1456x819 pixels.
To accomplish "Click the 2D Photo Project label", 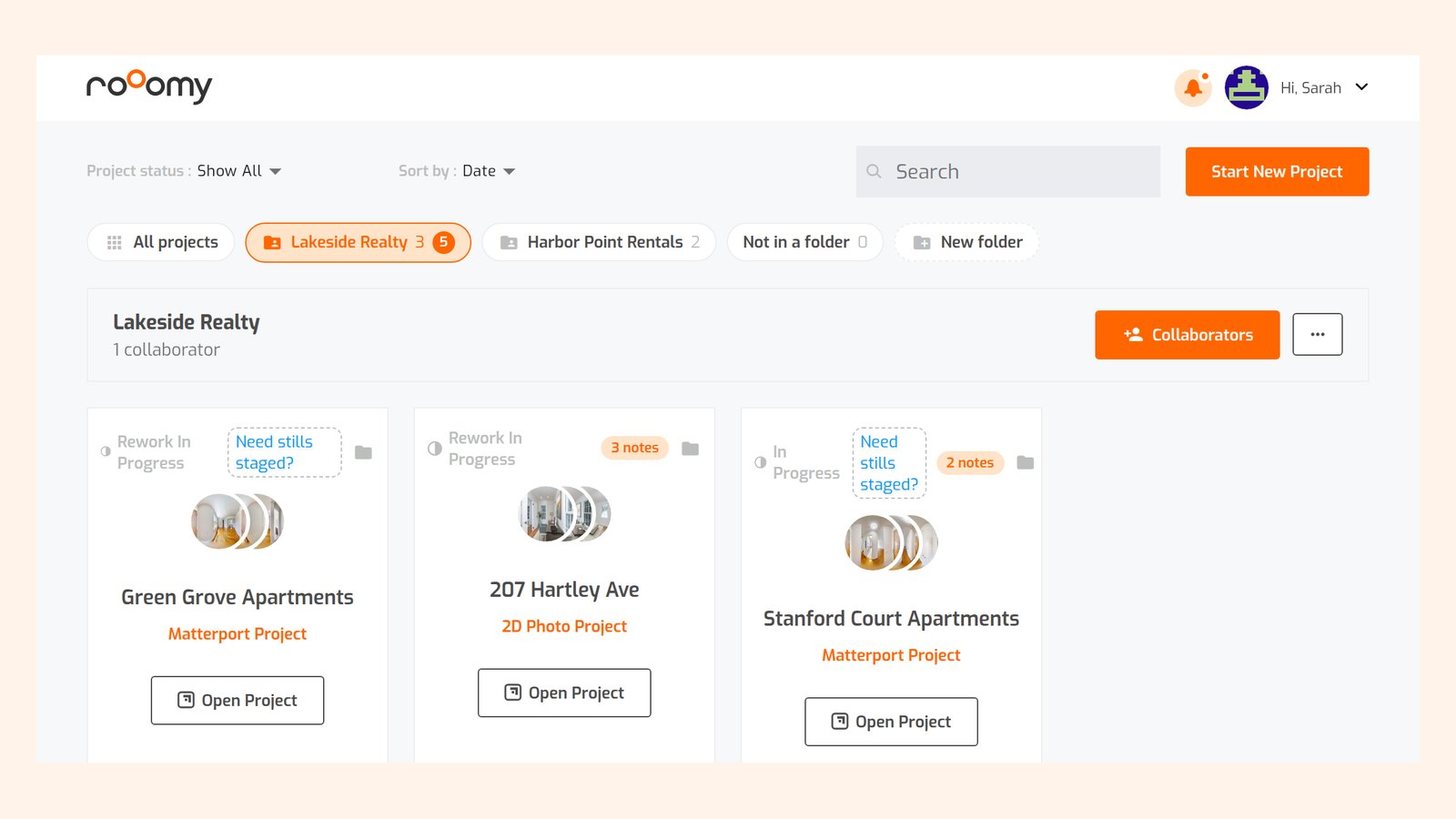I will 564,626.
